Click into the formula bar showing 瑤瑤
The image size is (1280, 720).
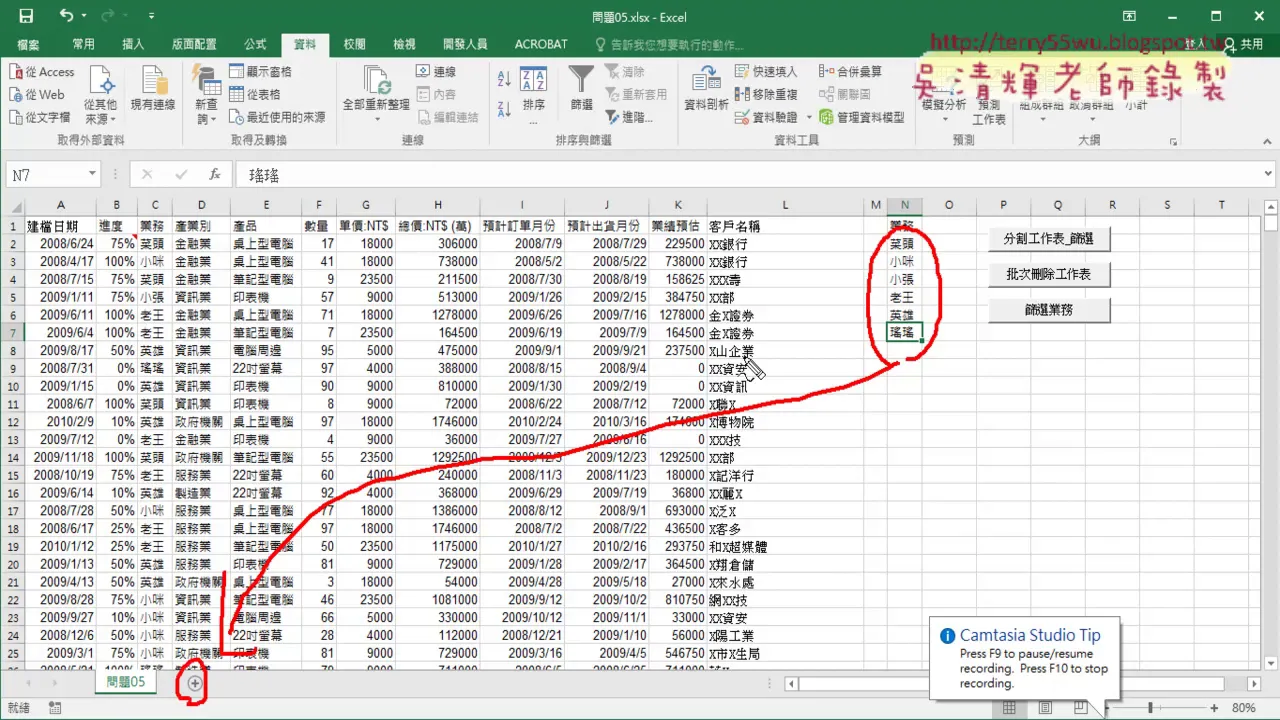[x=755, y=175]
